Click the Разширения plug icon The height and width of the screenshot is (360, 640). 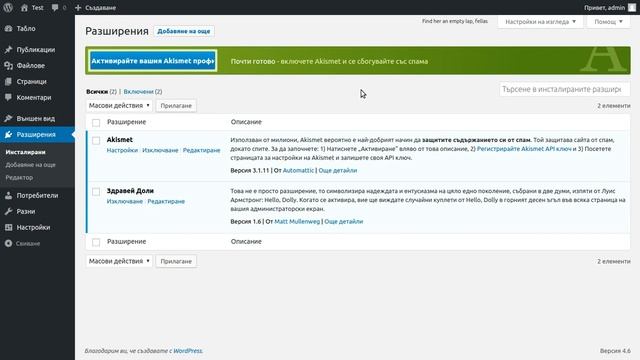(x=9, y=134)
